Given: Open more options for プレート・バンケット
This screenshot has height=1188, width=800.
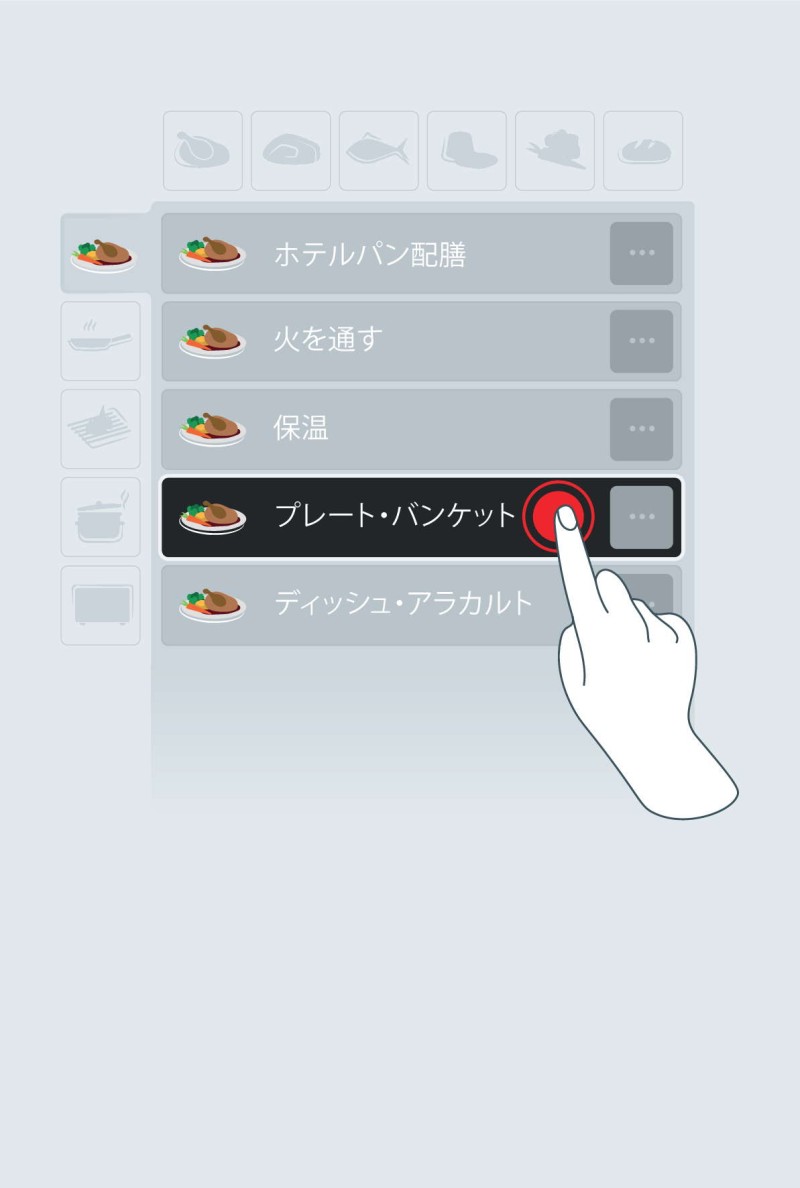Looking at the screenshot, I should coord(642,517).
